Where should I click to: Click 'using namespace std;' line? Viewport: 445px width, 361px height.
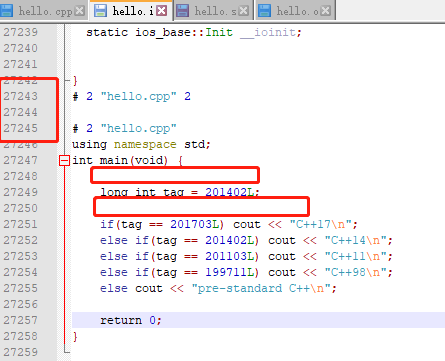[x=141, y=144]
